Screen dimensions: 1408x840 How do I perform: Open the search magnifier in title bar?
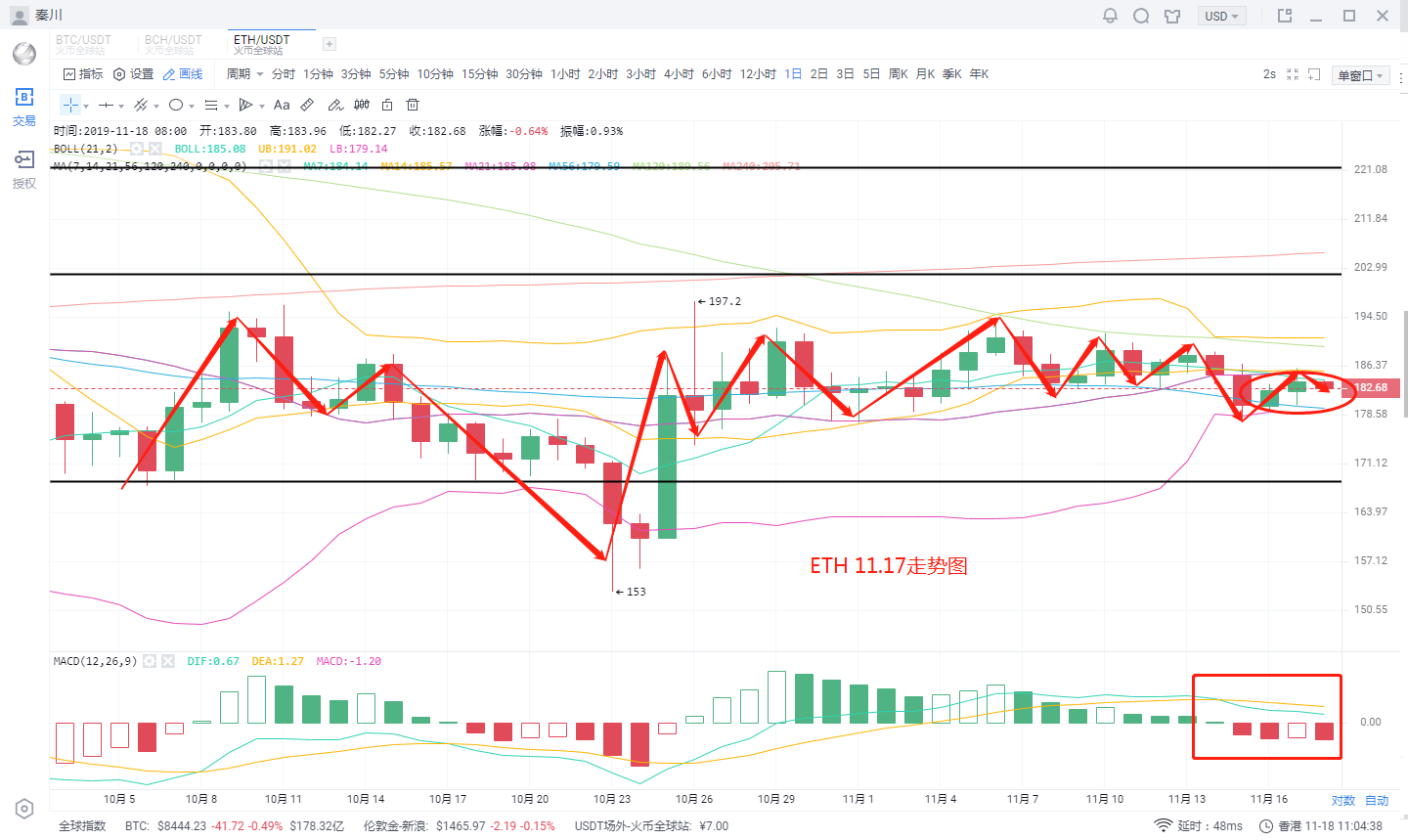click(1141, 16)
